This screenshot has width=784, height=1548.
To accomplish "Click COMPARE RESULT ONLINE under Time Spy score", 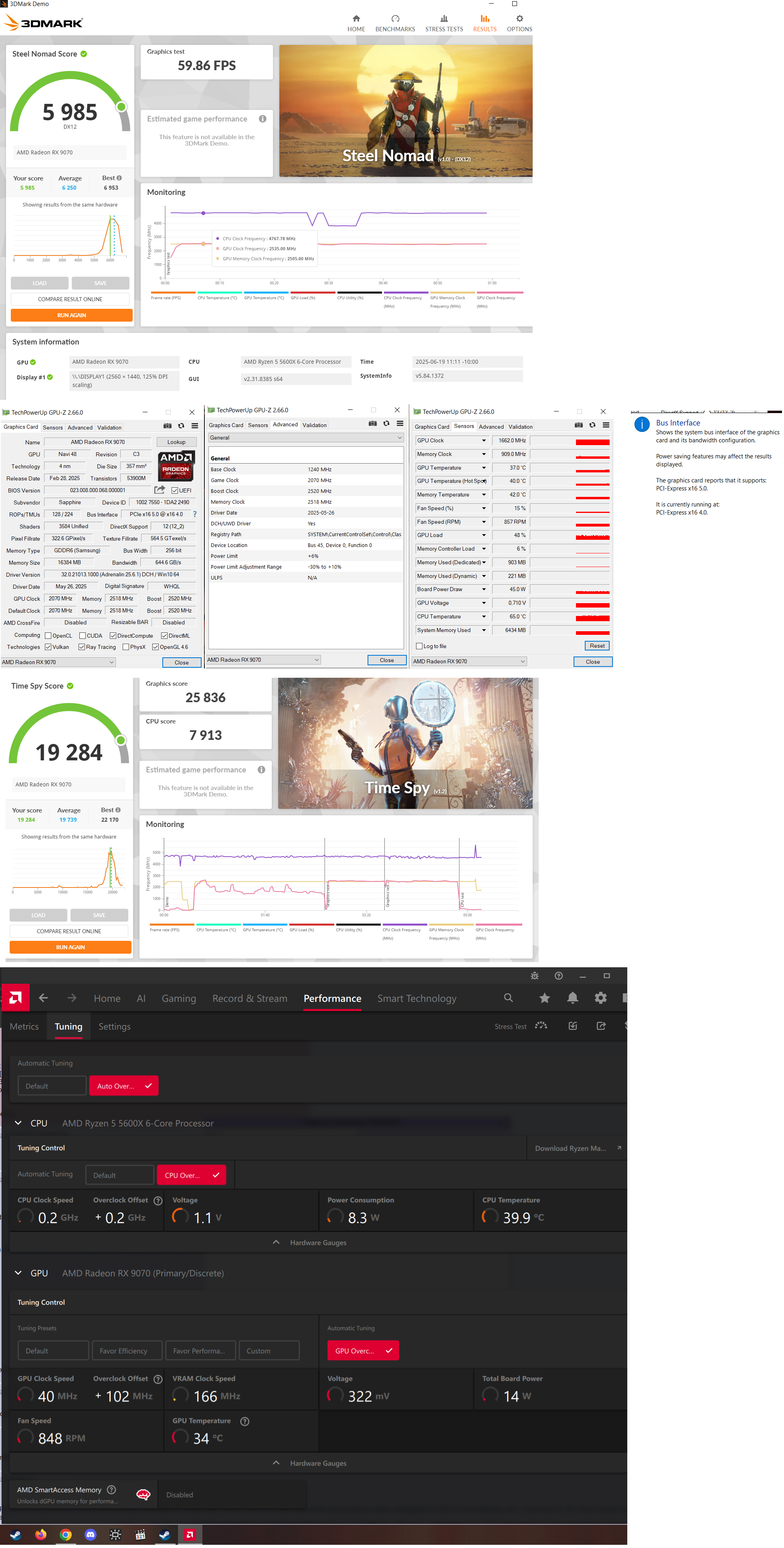I will click(x=69, y=932).
